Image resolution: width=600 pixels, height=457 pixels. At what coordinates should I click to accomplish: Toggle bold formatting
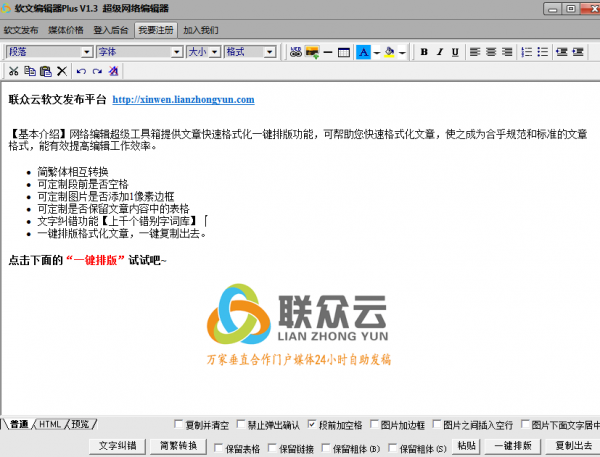(x=424, y=52)
